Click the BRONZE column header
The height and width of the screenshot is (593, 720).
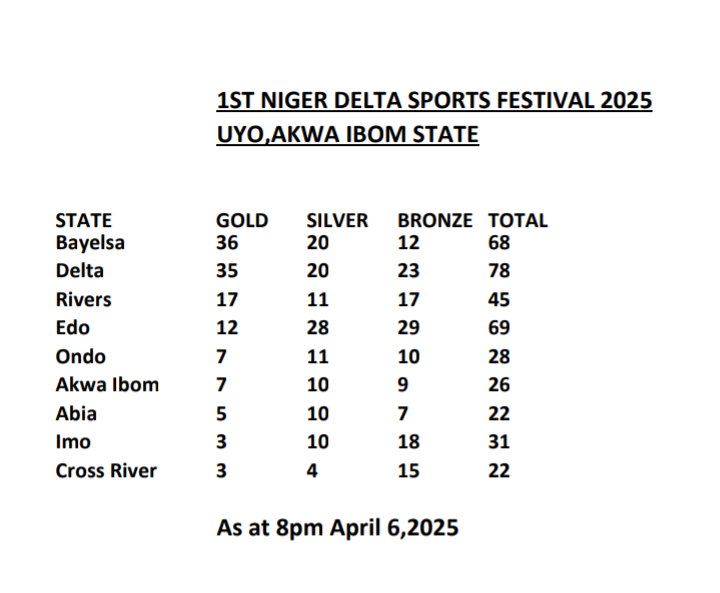tap(435, 221)
